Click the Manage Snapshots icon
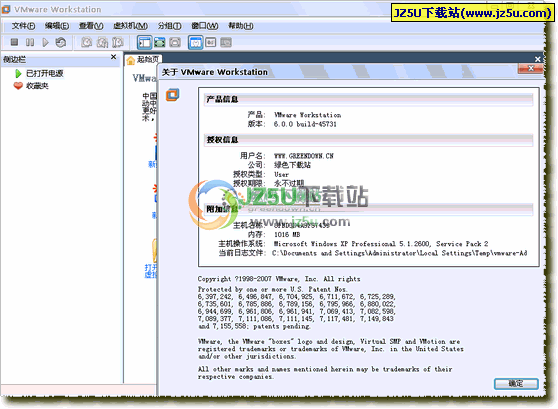This screenshot has width=558, height=409. pos(118,42)
